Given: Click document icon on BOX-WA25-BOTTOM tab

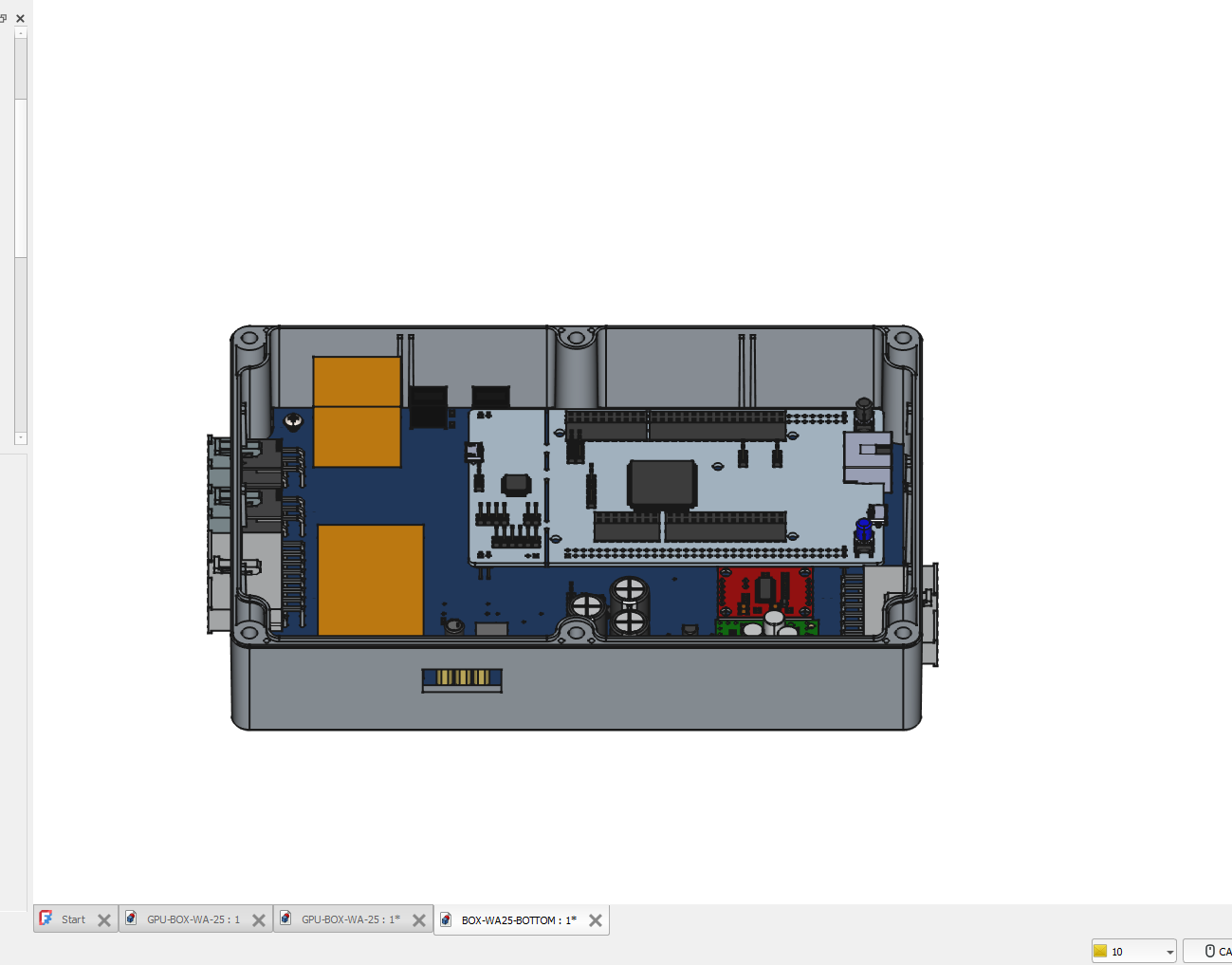Looking at the screenshot, I should point(446,919).
